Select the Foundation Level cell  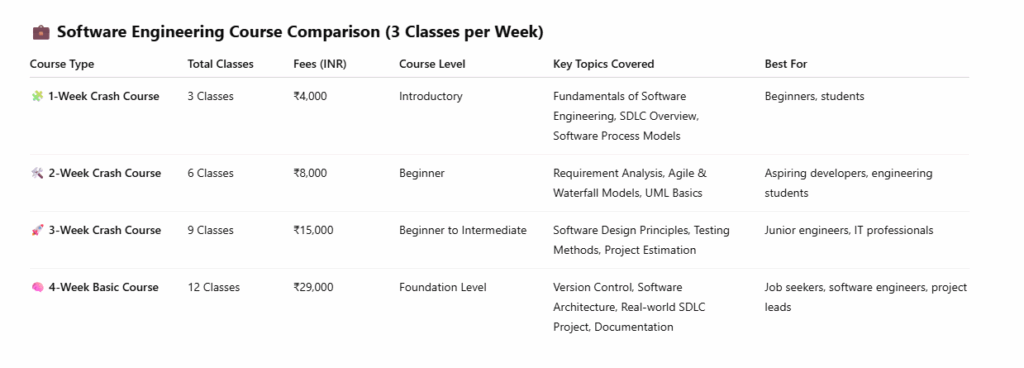pyautogui.click(x=443, y=287)
